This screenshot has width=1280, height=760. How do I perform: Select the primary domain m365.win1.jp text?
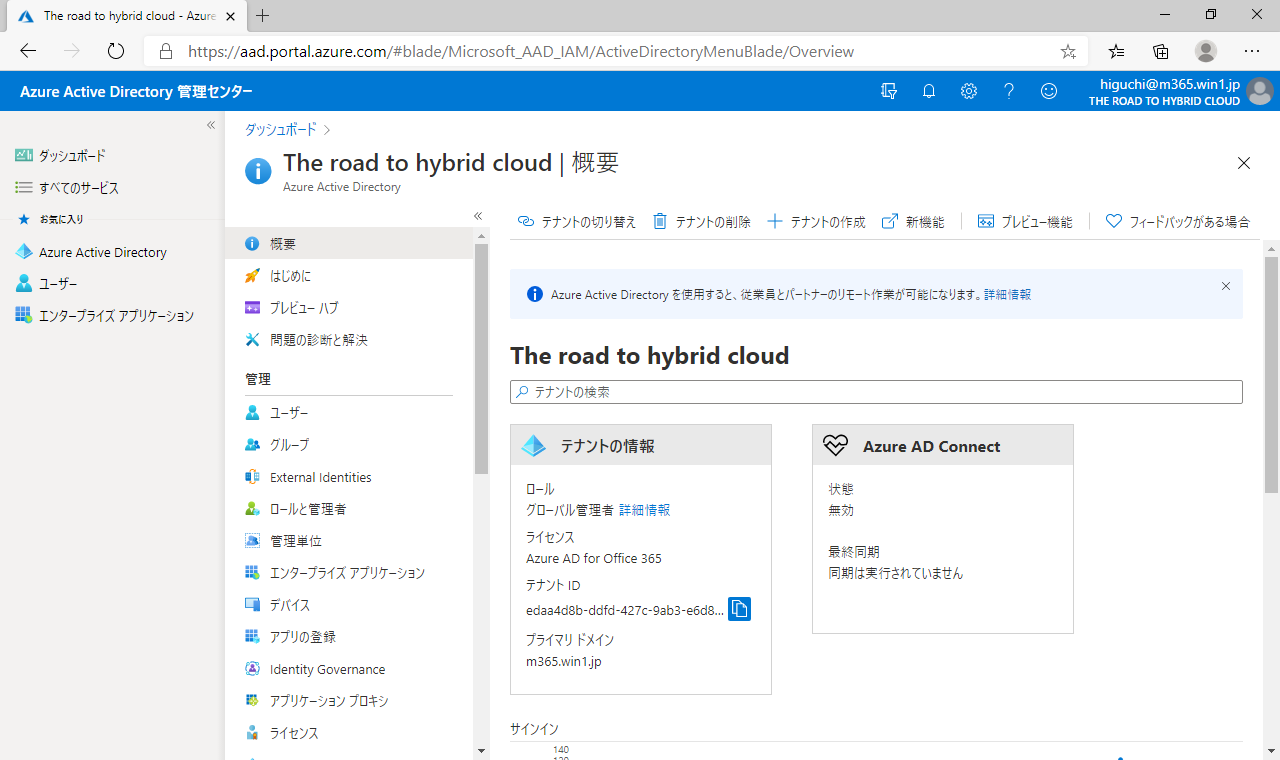pos(564,661)
